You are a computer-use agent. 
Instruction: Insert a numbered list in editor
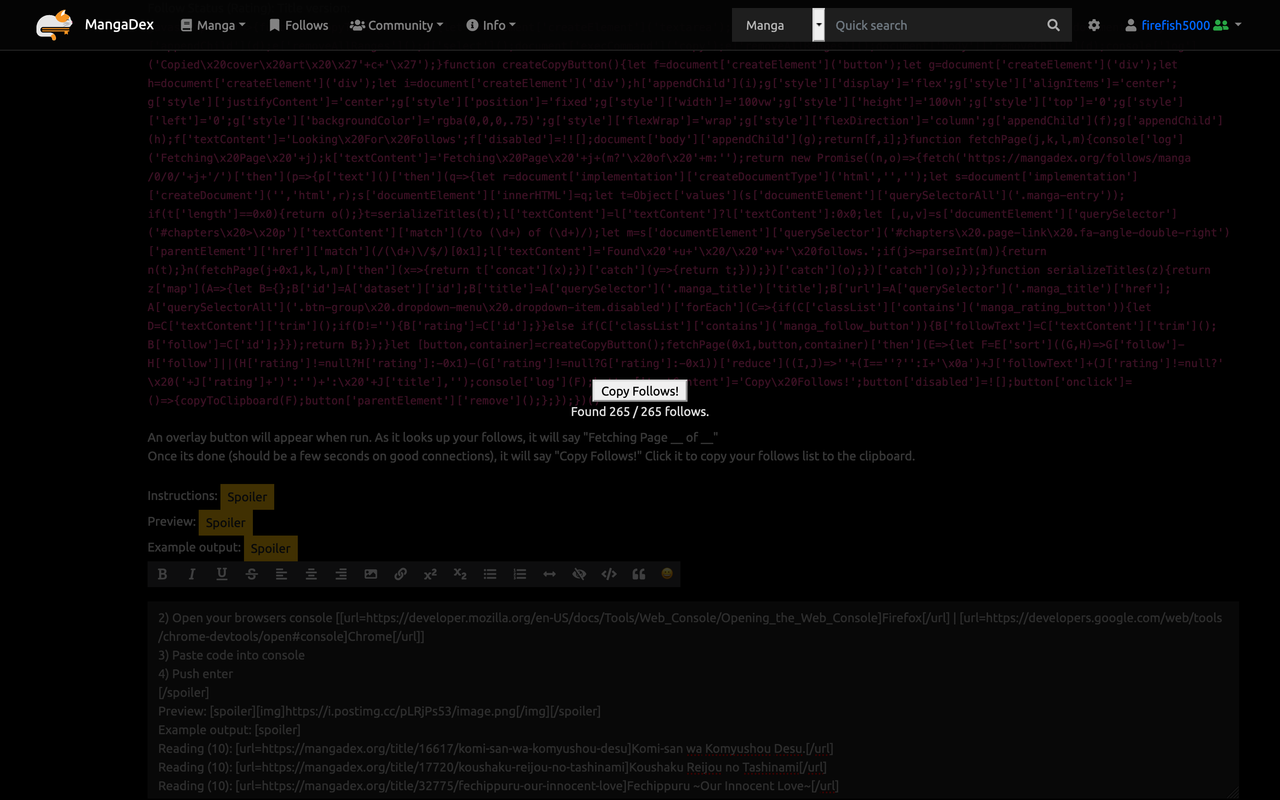coord(519,574)
